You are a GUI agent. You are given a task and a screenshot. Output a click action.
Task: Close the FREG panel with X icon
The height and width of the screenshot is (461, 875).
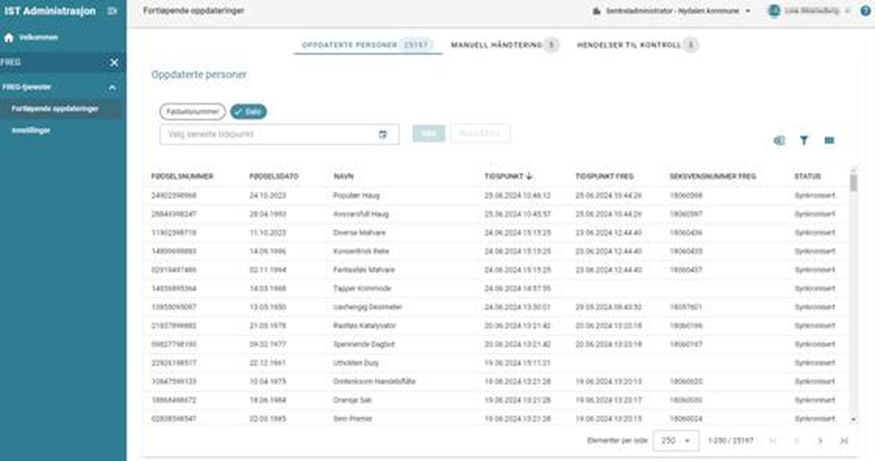[x=113, y=62]
